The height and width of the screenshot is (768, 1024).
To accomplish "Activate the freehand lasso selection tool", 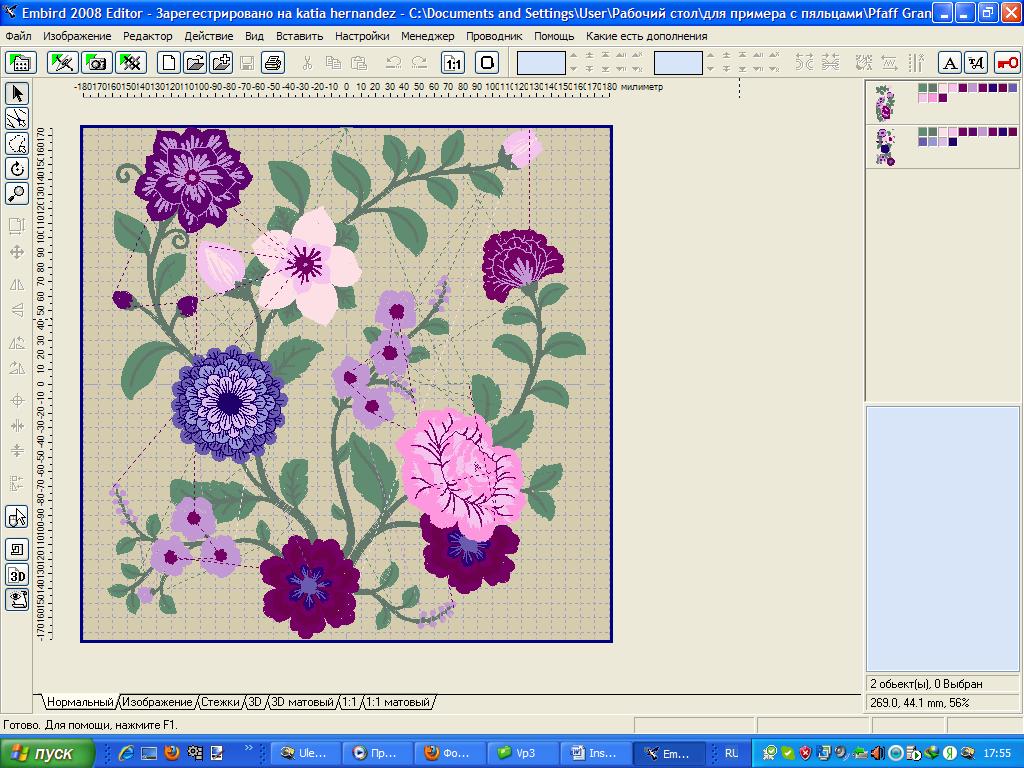I will pyautogui.click(x=17, y=144).
